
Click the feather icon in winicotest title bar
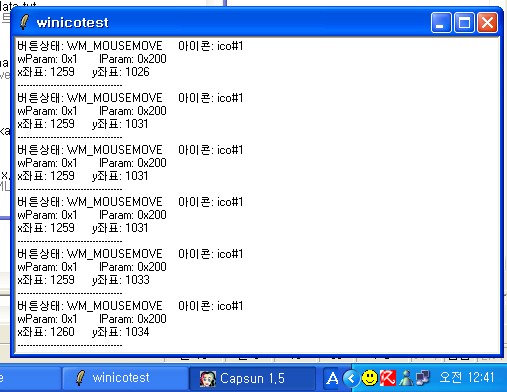[x=24, y=22]
